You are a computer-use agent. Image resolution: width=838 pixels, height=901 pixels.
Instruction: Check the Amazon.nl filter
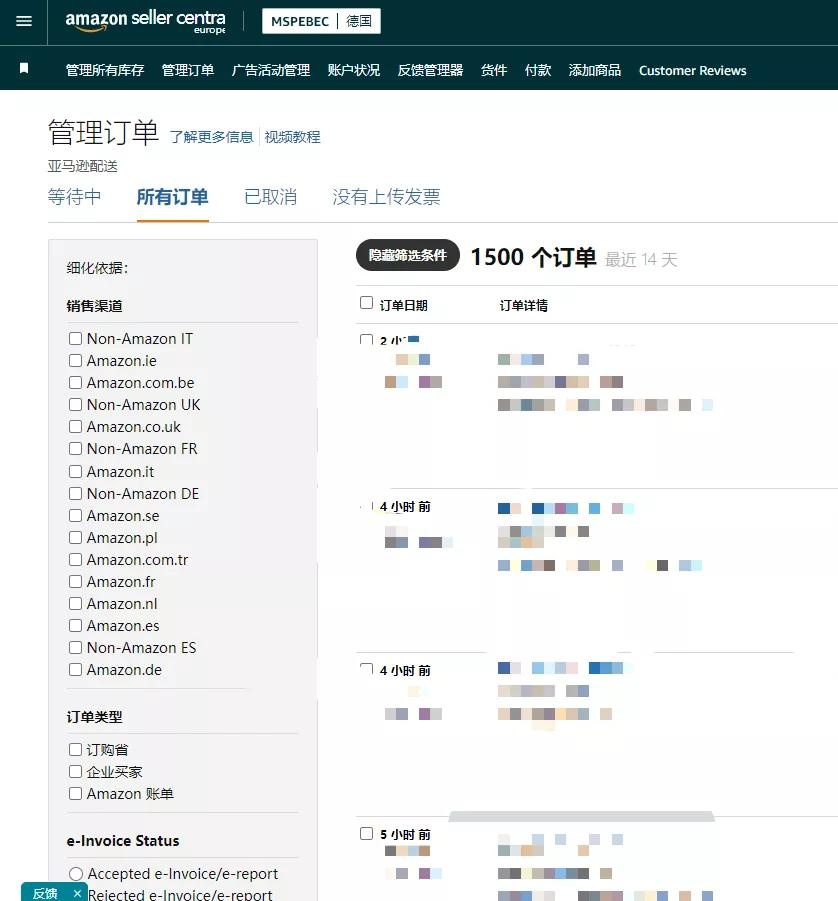point(75,603)
